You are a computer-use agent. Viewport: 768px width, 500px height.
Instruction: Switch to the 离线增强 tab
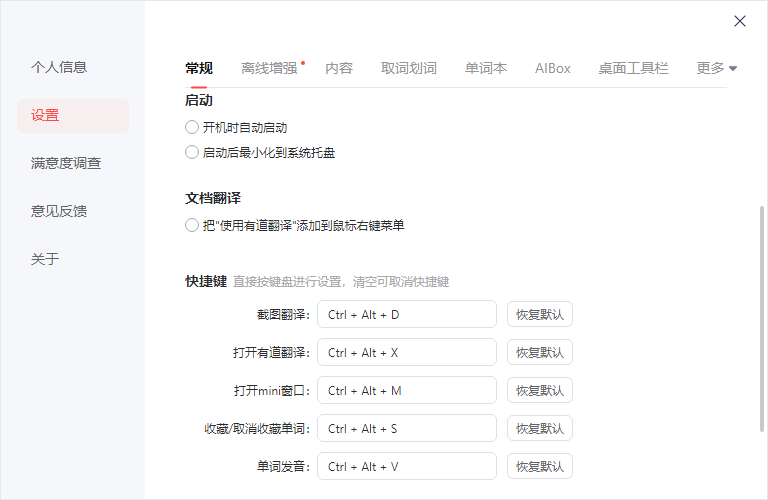pos(269,68)
